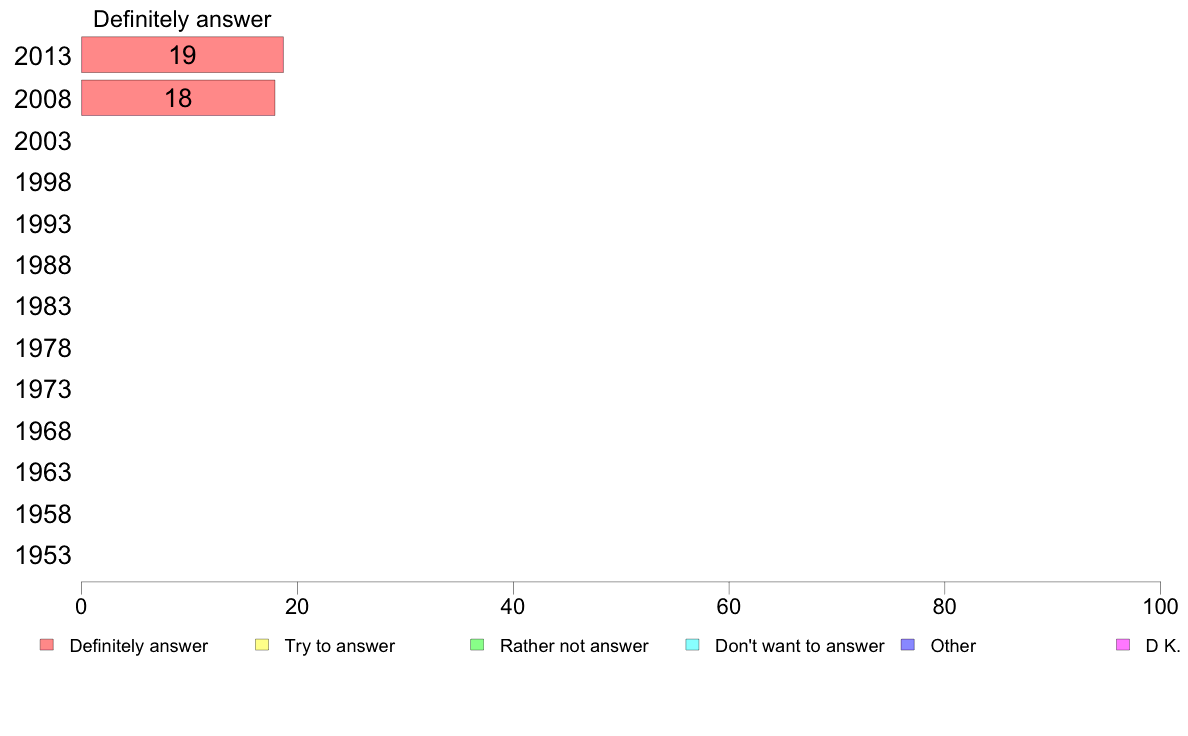Click the cyan Don't want to answer swatch
This screenshot has width=1188, height=736.
pos(692,645)
